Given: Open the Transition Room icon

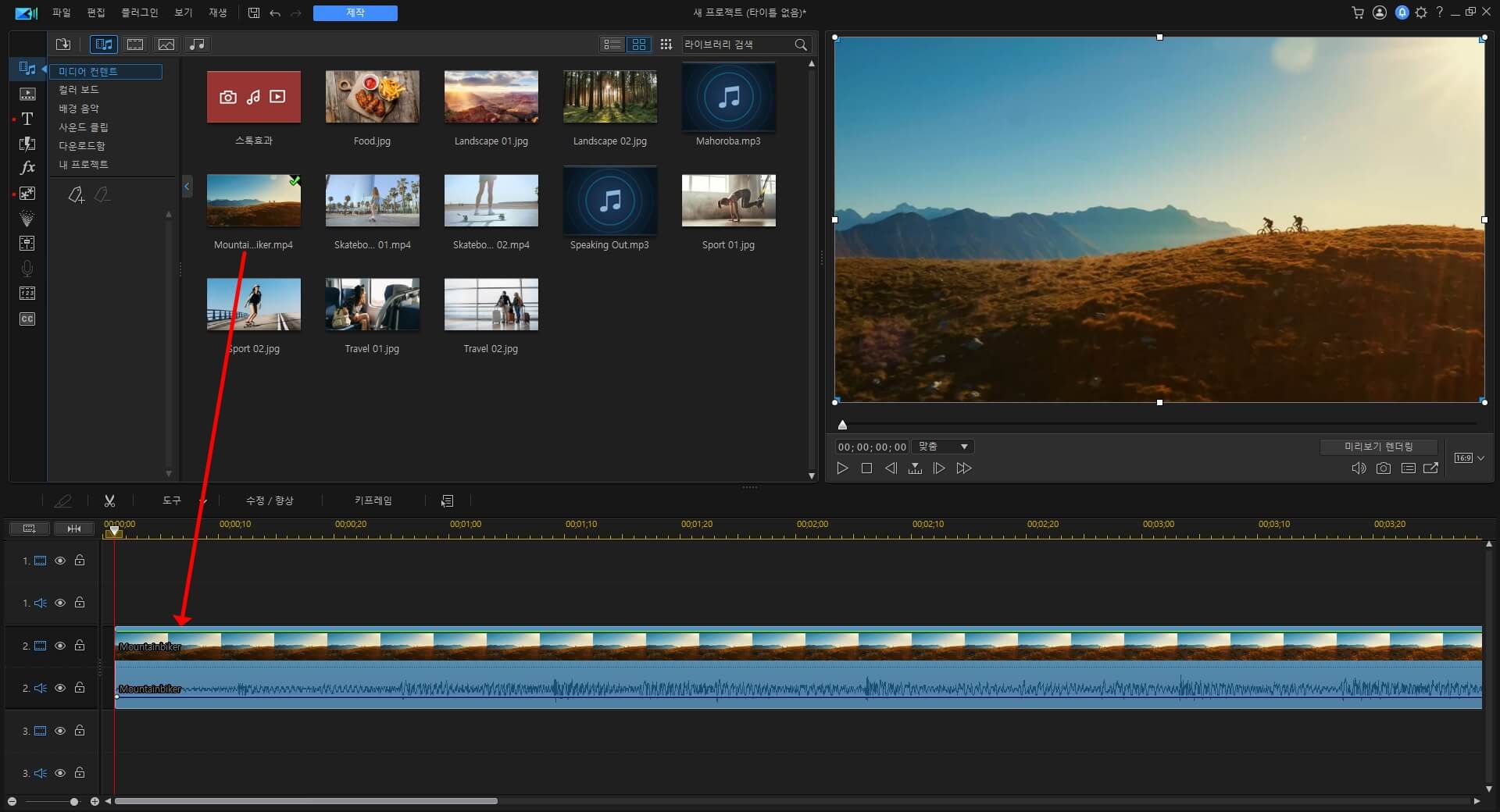Looking at the screenshot, I should [x=27, y=144].
